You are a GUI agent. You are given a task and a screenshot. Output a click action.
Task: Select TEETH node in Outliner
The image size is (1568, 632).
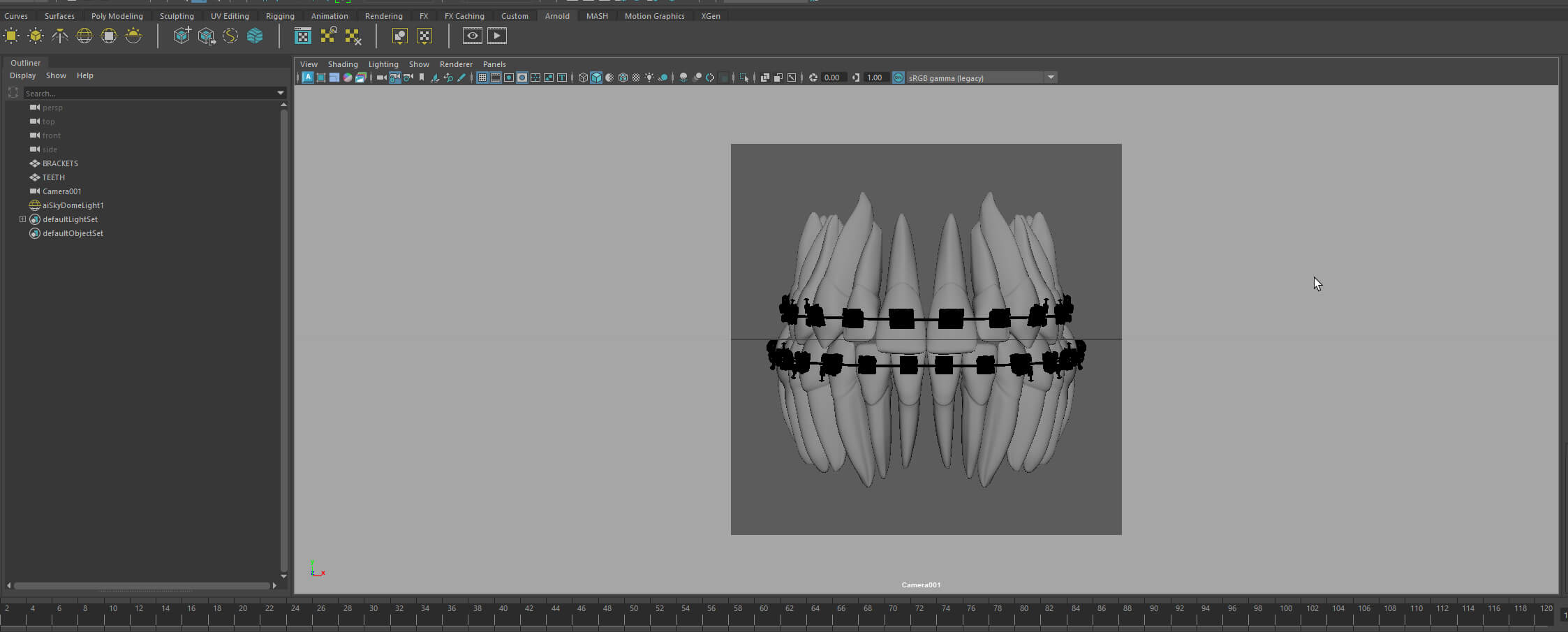pos(53,177)
